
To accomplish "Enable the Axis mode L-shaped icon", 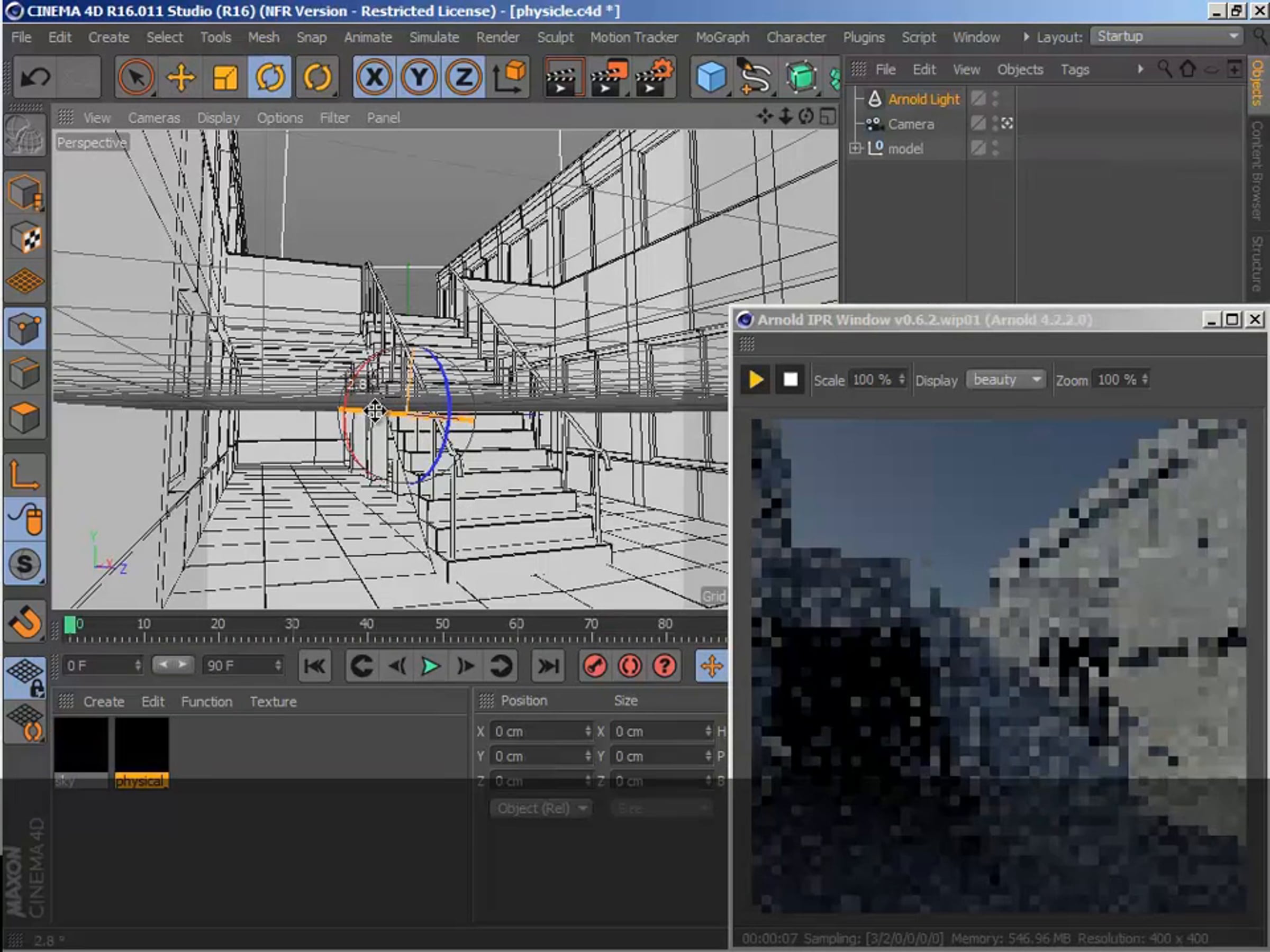I will coord(25,475).
